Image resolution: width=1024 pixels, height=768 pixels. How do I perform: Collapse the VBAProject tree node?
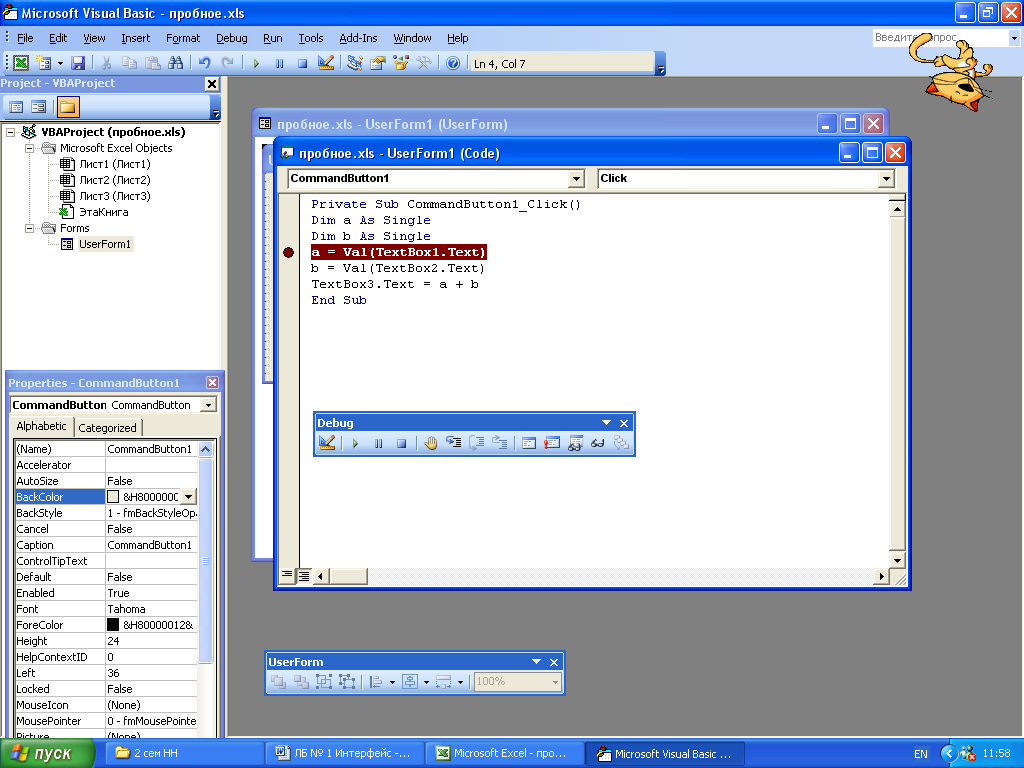pyautogui.click(x=10, y=132)
